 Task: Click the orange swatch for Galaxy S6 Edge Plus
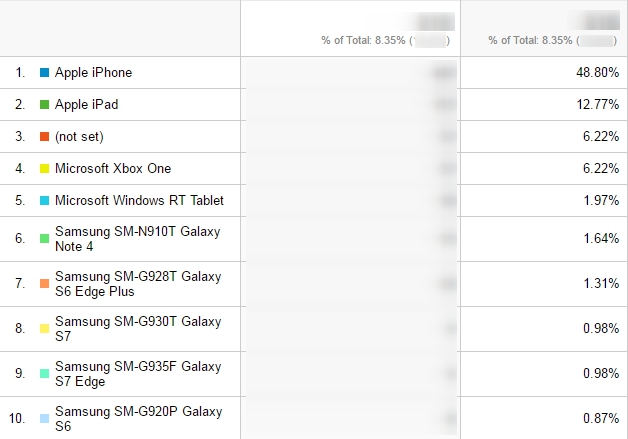coord(44,284)
